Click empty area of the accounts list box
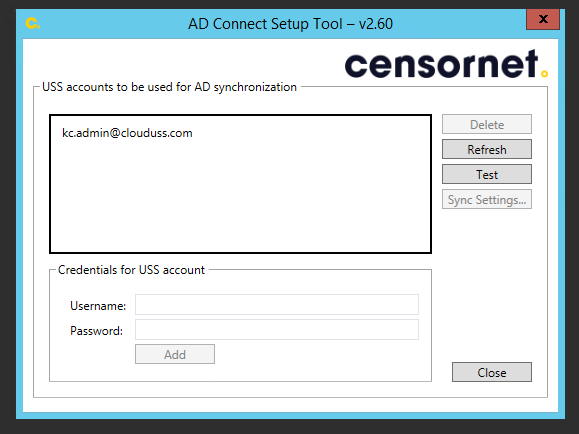Screen dimensions: 579x434 240,199
